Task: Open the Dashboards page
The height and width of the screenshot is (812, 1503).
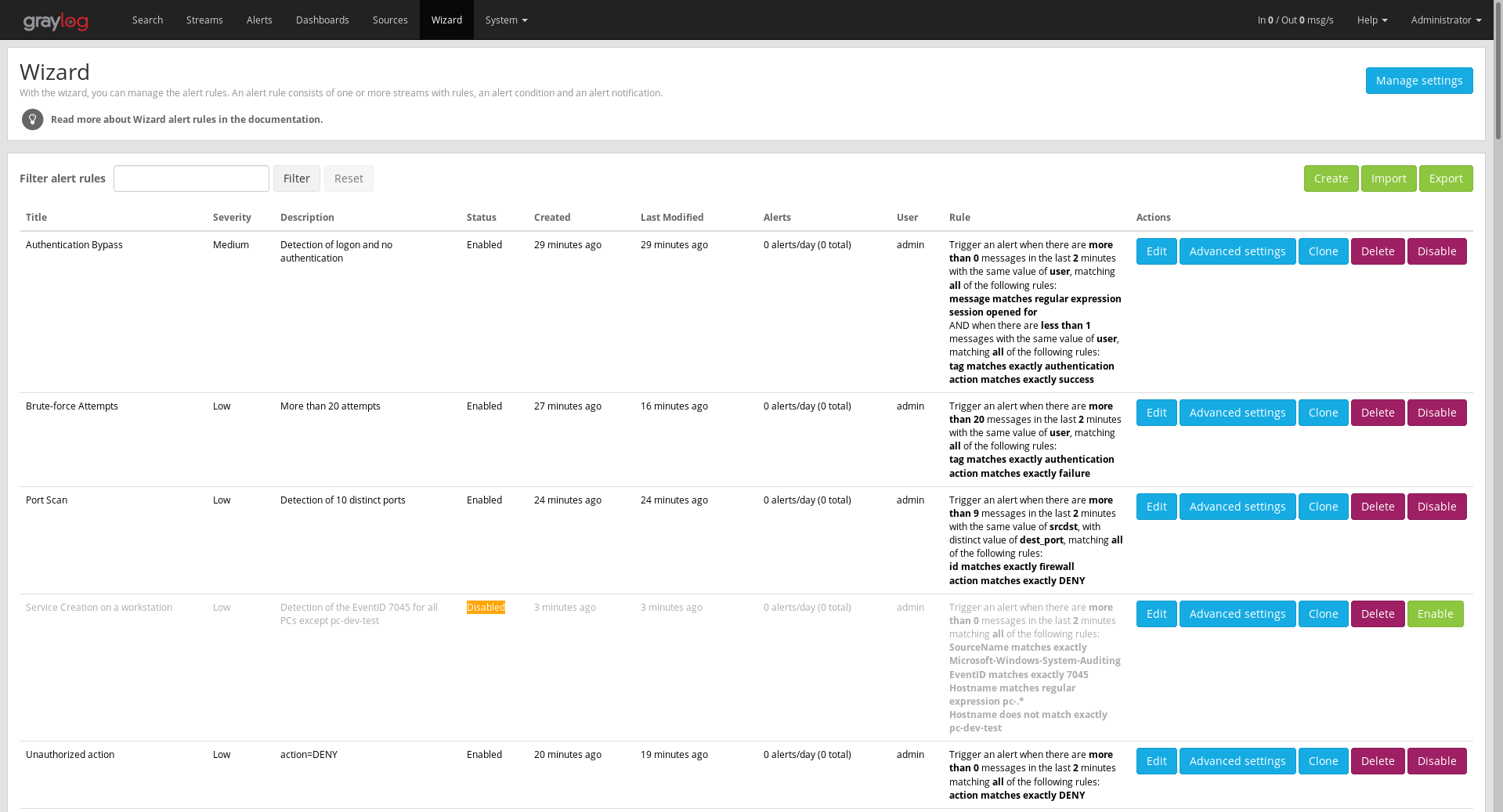Action: pos(322,20)
